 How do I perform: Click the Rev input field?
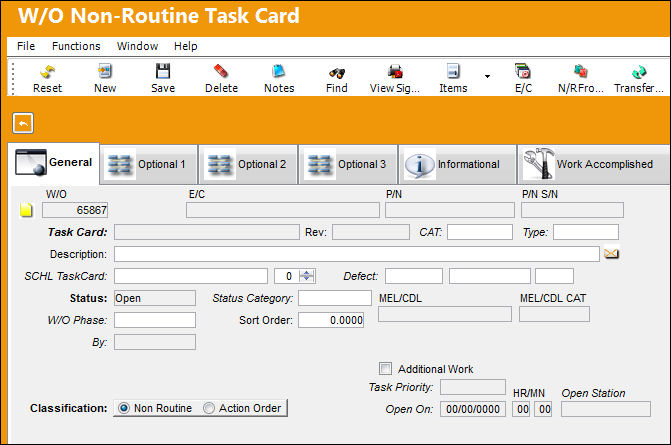point(371,232)
